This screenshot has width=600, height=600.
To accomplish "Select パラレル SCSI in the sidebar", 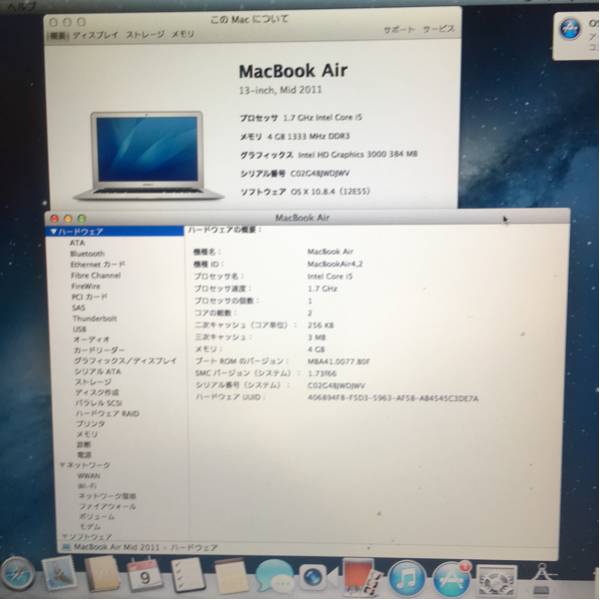I will pos(99,403).
